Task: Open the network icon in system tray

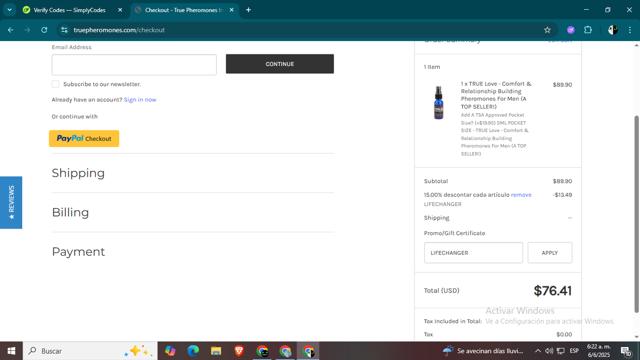Action: pos(561,351)
